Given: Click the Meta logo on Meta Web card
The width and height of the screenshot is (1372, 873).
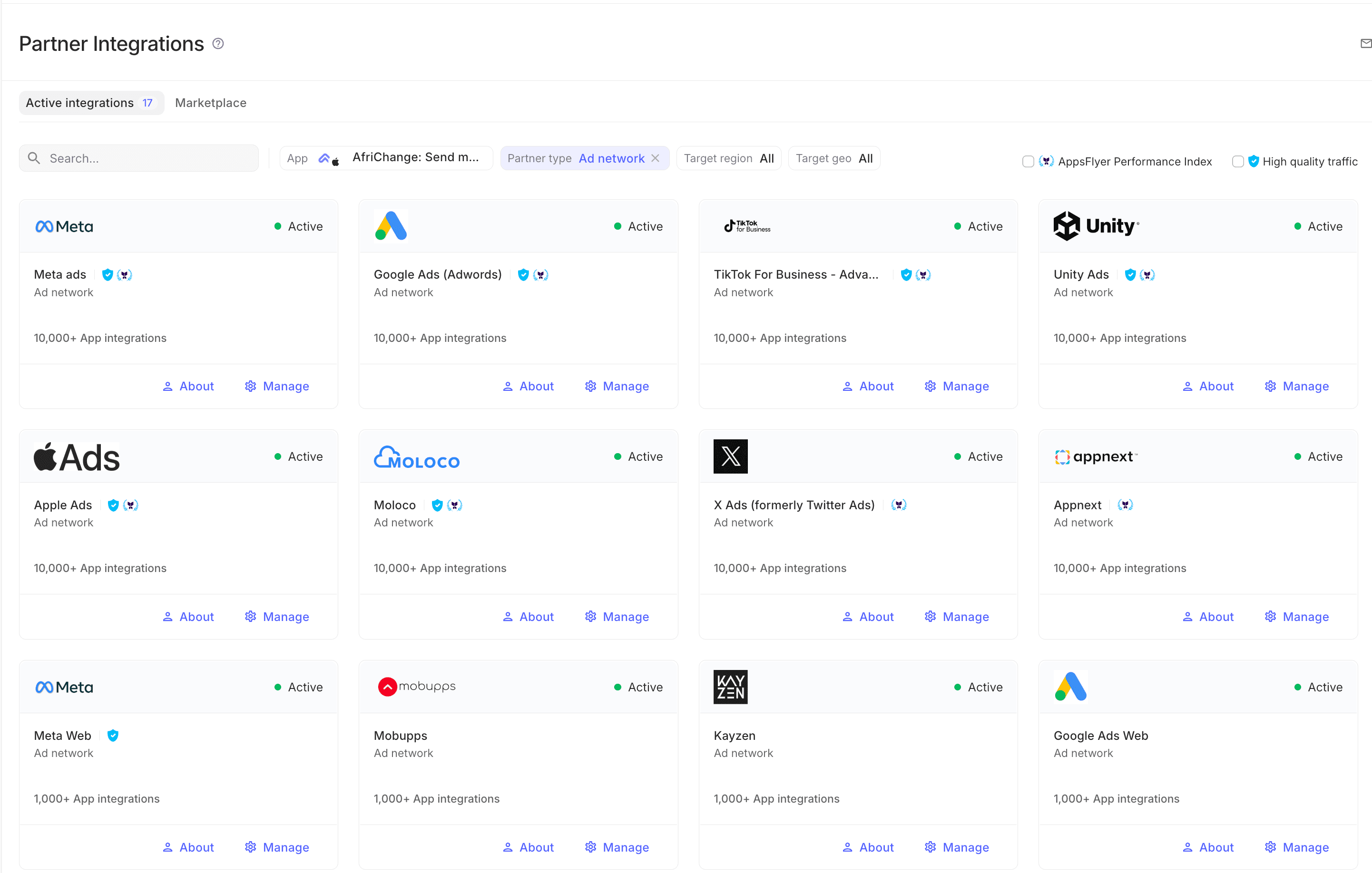Looking at the screenshot, I should pyautogui.click(x=64, y=687).
